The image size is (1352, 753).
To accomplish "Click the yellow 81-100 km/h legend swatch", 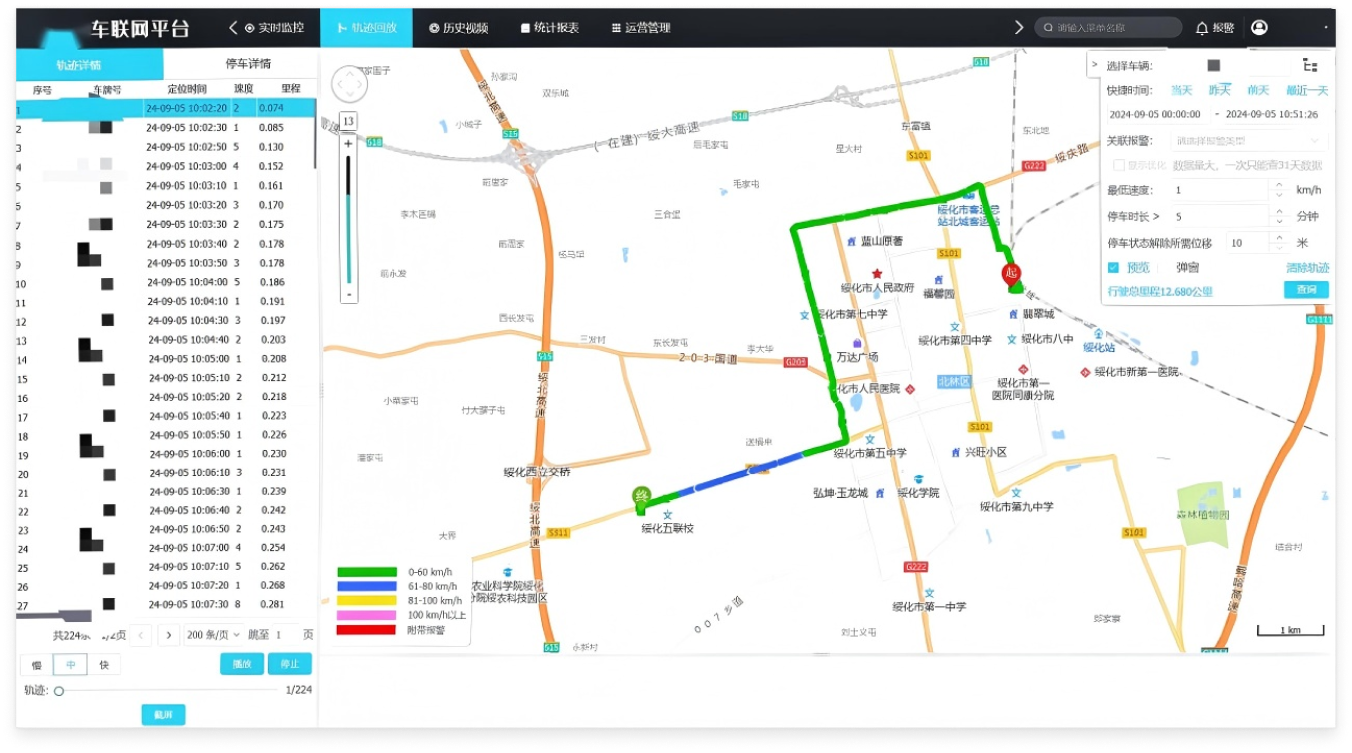I will (x=367, y=600).
